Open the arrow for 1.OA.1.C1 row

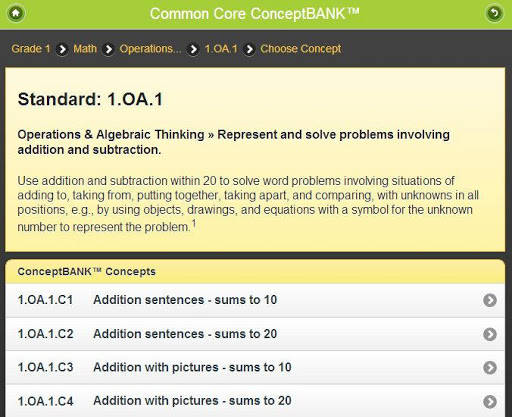pyautogui.click(x=490, y=300)
